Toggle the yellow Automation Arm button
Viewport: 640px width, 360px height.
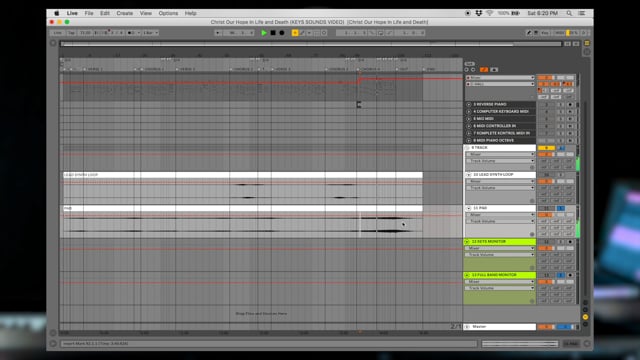tap(295, 33)
